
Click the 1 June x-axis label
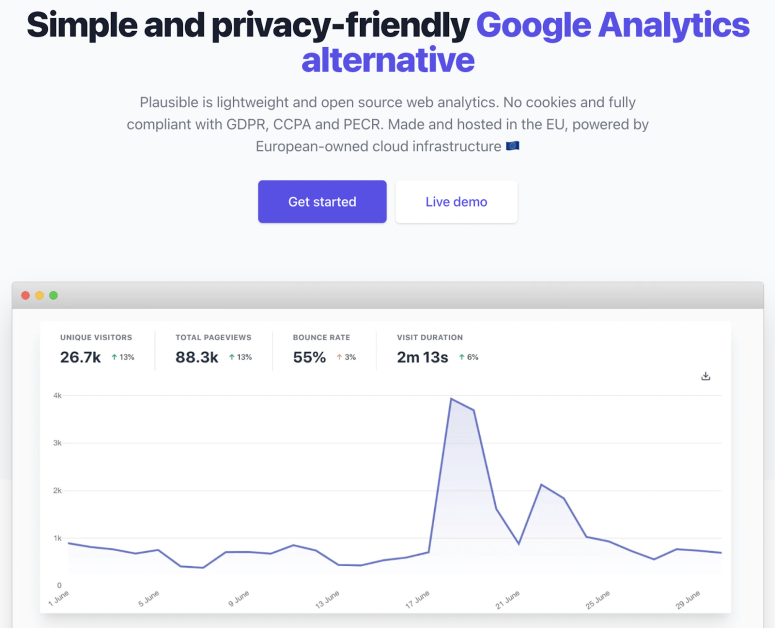(x=60, y=598)
